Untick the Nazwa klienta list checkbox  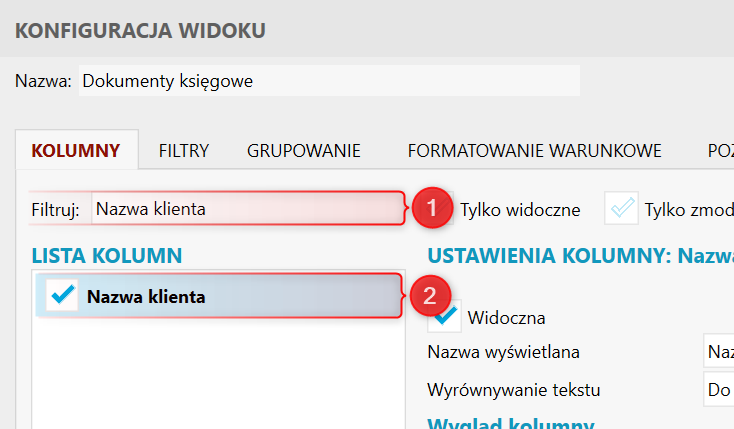[x=62, y=296]
